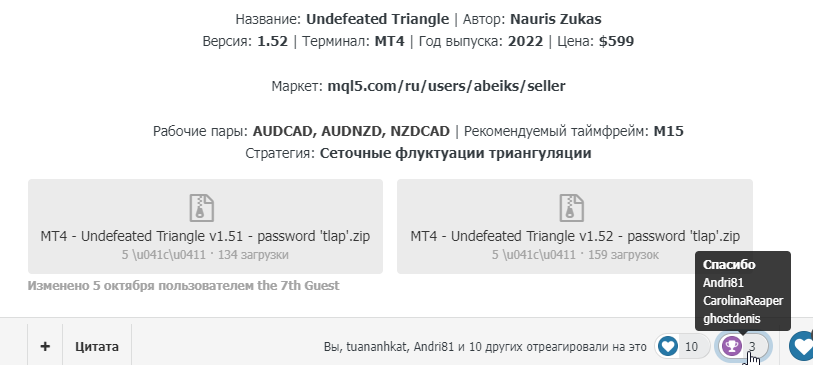Click the author name Nauris Zukas

click(556, 20)
